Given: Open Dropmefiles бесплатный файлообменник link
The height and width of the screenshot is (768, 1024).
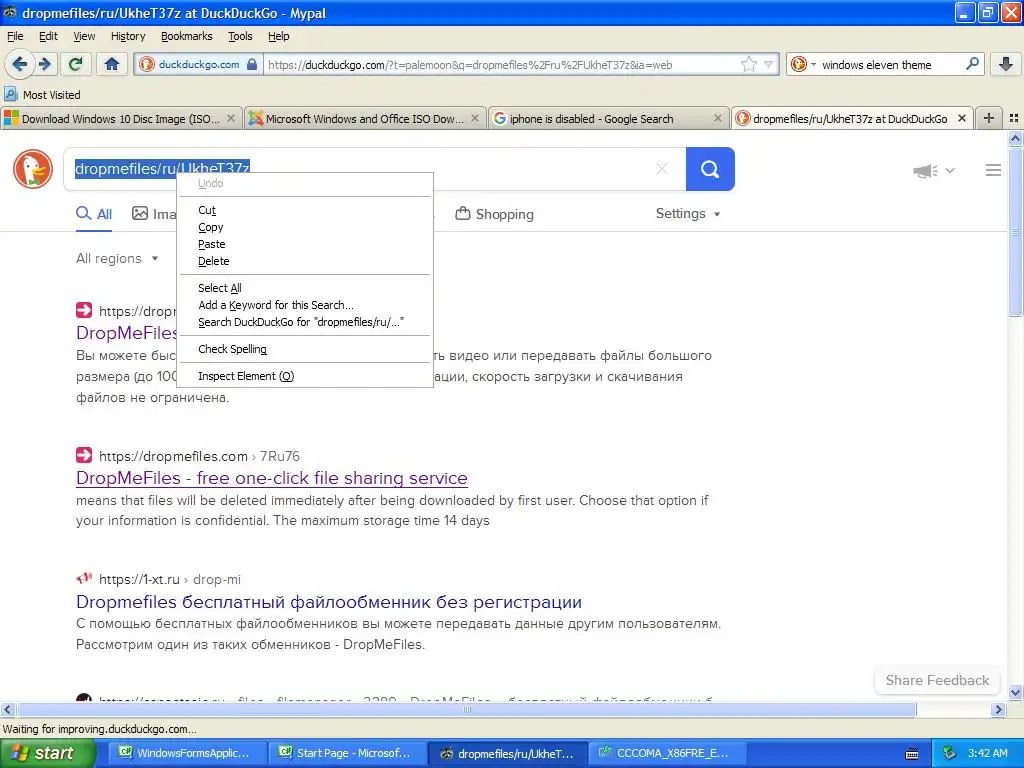Looking at the screenshot, I should tap(328, 602).
